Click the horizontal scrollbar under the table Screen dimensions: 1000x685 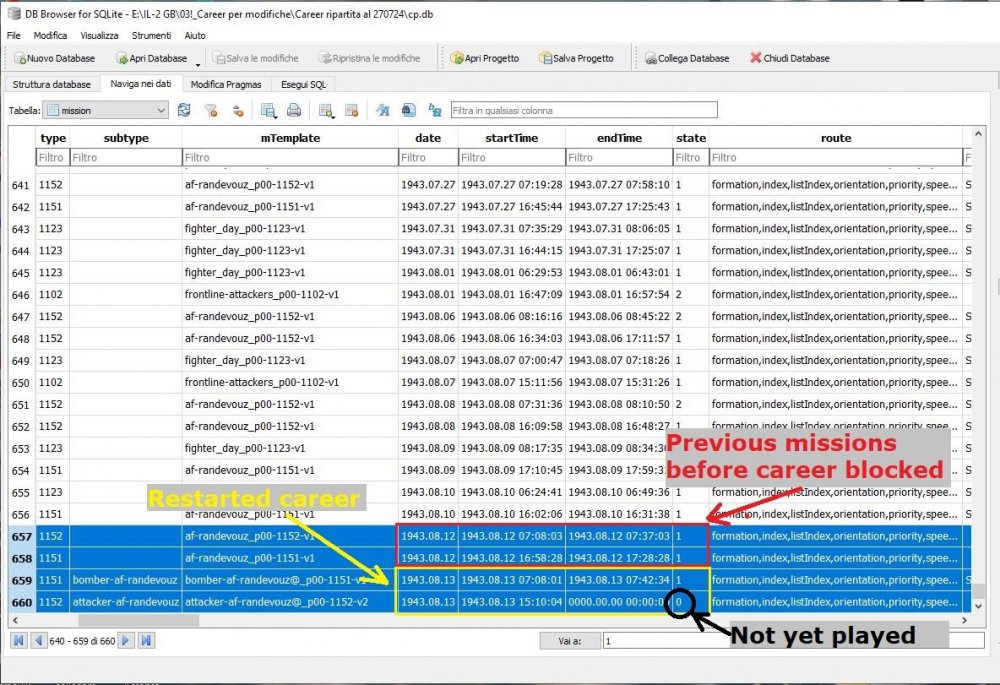[x=500, y=621]
